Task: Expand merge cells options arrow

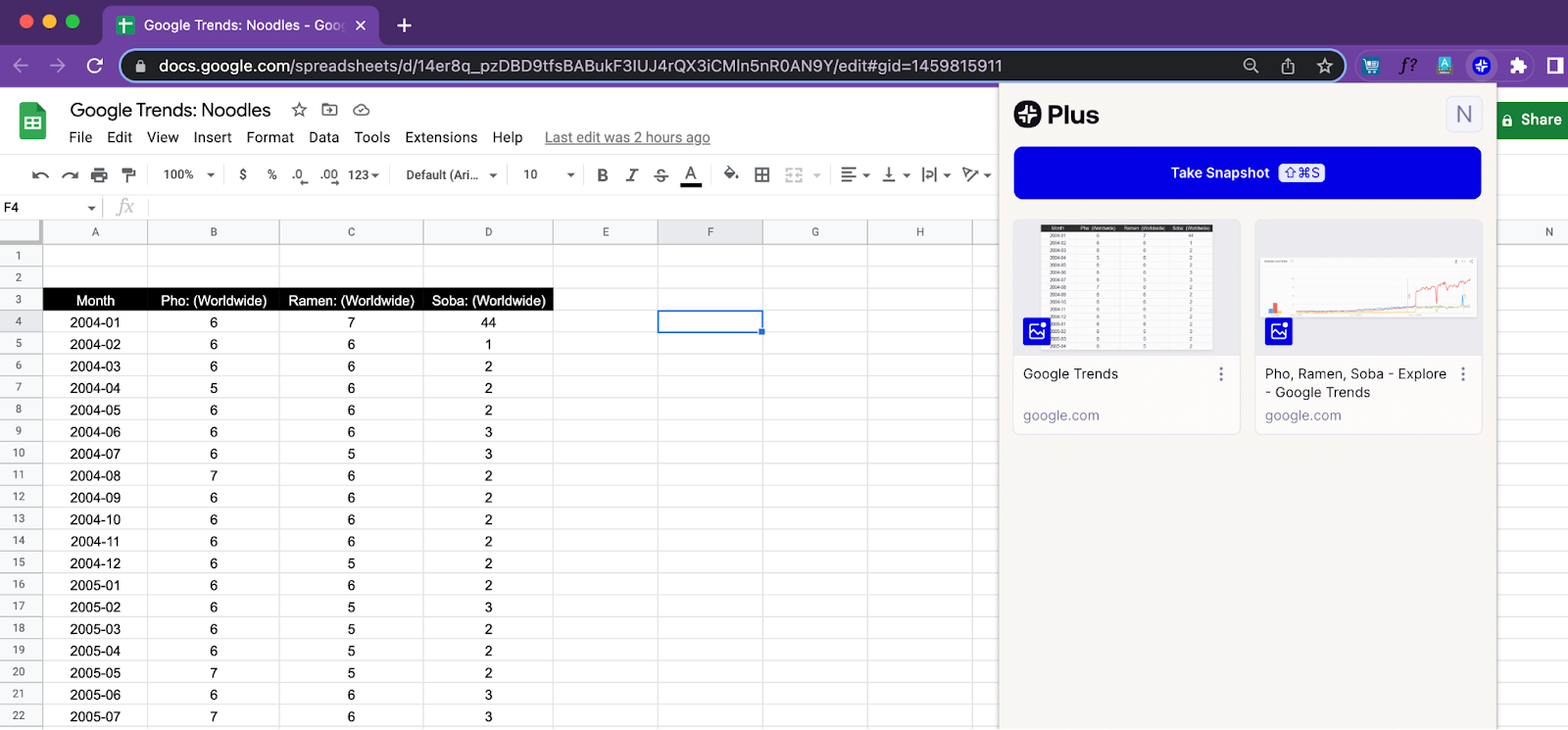Action: click(x=816, y=175)
